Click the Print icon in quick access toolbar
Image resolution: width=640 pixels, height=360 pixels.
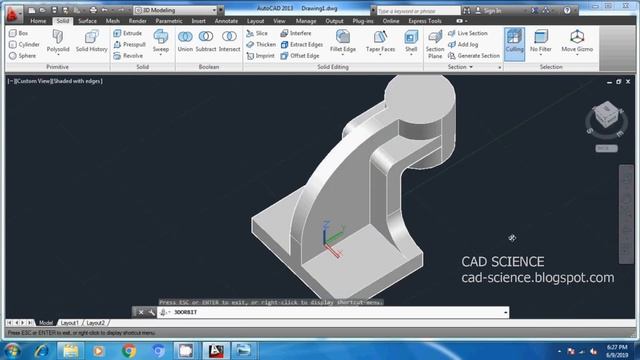click(93, 10)
